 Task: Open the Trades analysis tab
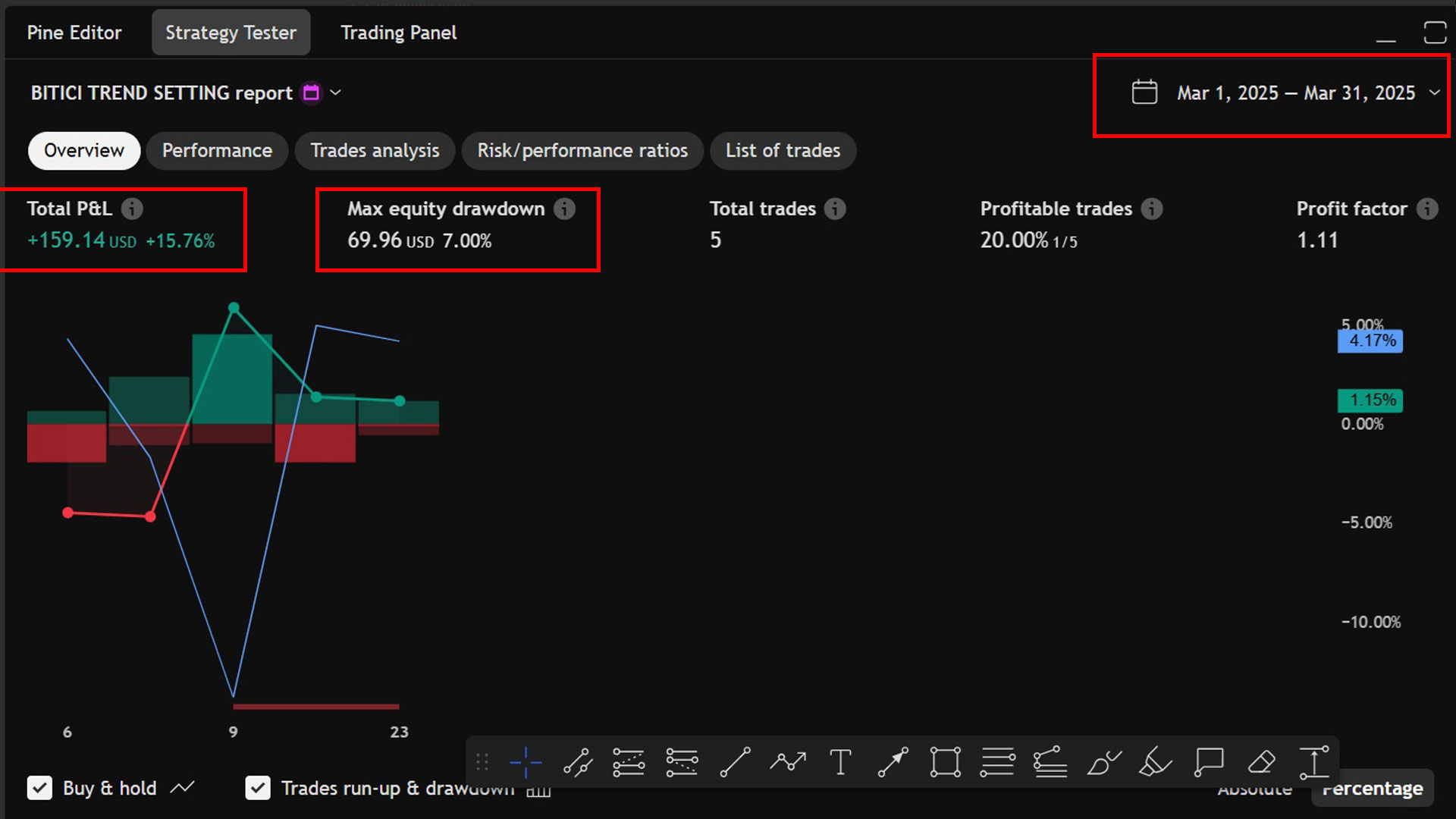[375, 150]
